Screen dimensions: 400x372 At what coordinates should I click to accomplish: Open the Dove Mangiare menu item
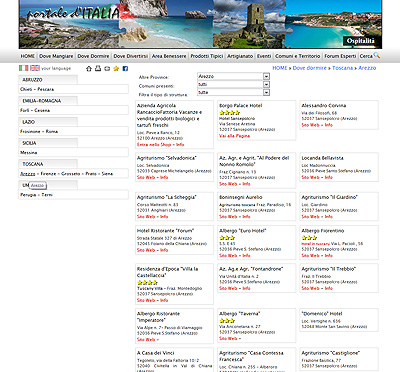56,56
